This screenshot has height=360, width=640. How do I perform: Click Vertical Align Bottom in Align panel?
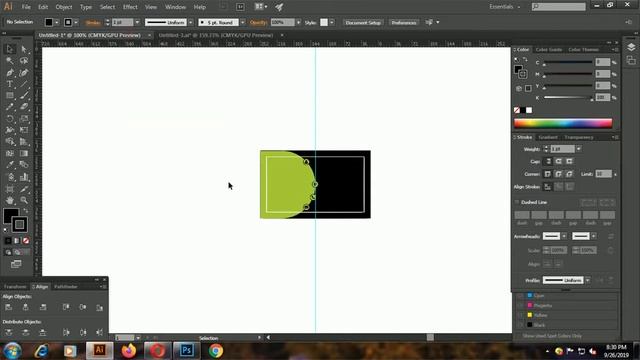point(100,307)
